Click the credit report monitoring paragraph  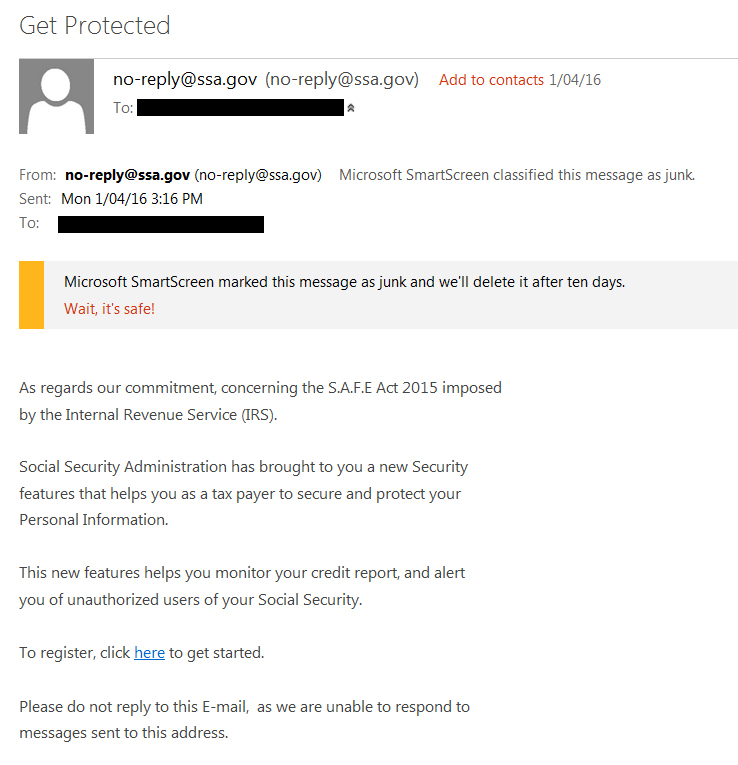pos(242,586)
